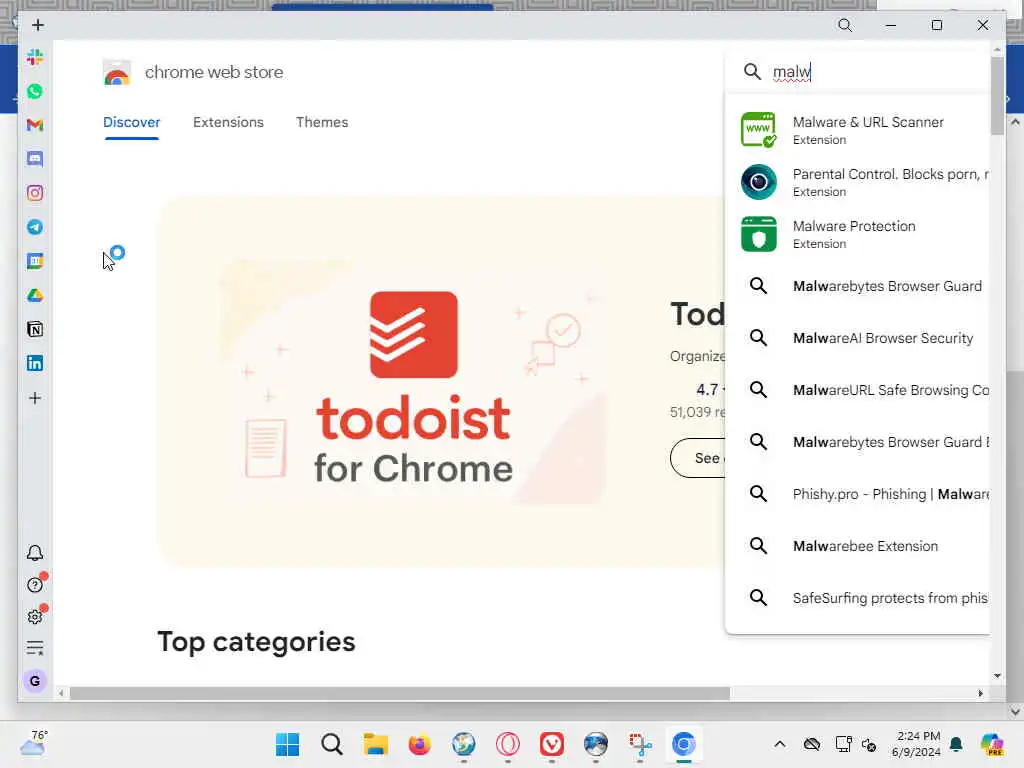Open LinkedIn sidebar app
The height and width of the screenshot is (768, 1024).
[x=35, y=363]
